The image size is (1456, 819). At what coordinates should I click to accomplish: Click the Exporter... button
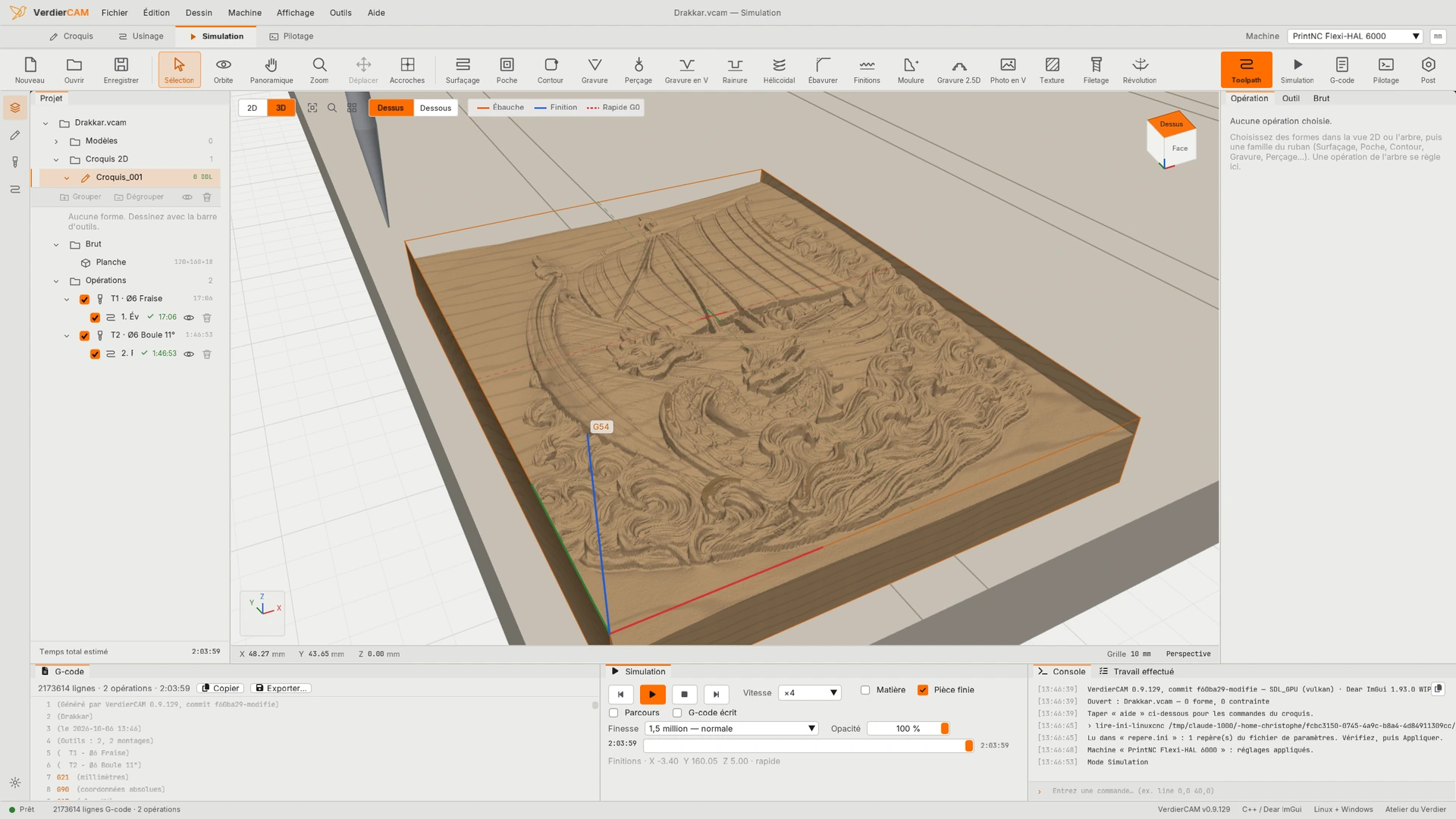281,689
